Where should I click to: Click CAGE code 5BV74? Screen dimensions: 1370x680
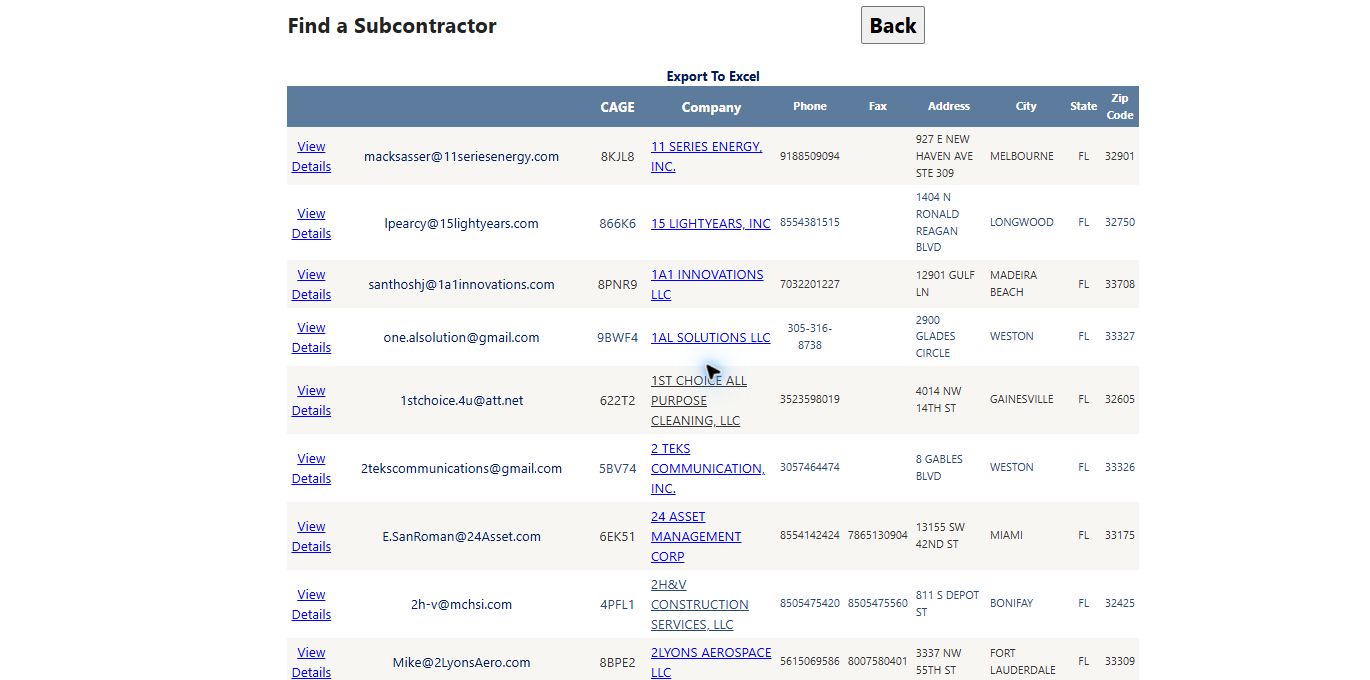coord(617,469)
